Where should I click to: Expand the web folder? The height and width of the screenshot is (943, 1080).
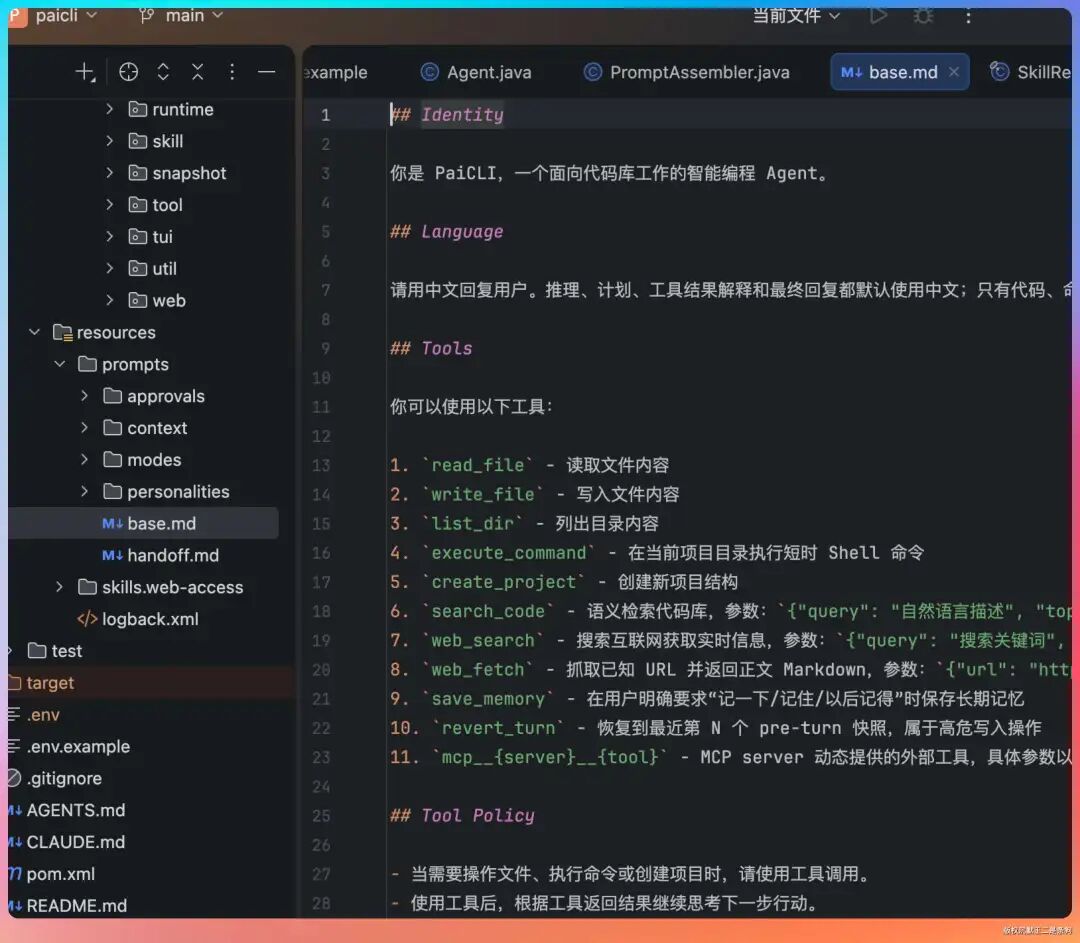pos(110,300)
